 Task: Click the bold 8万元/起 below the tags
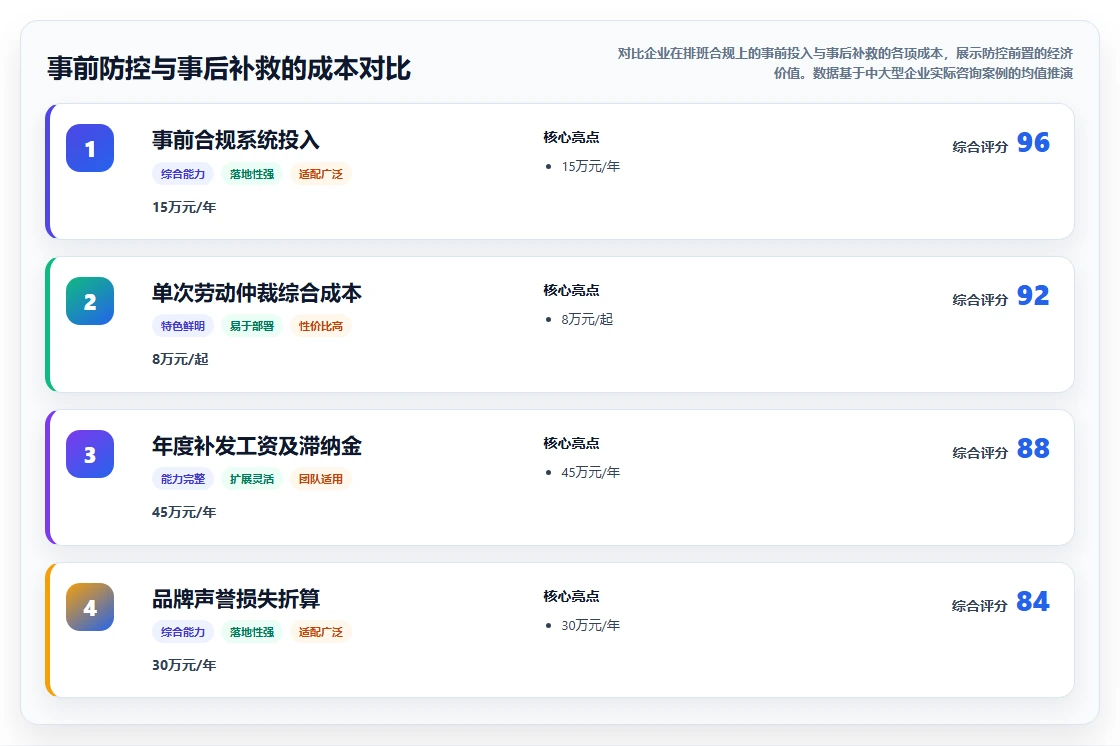point(180,359)
